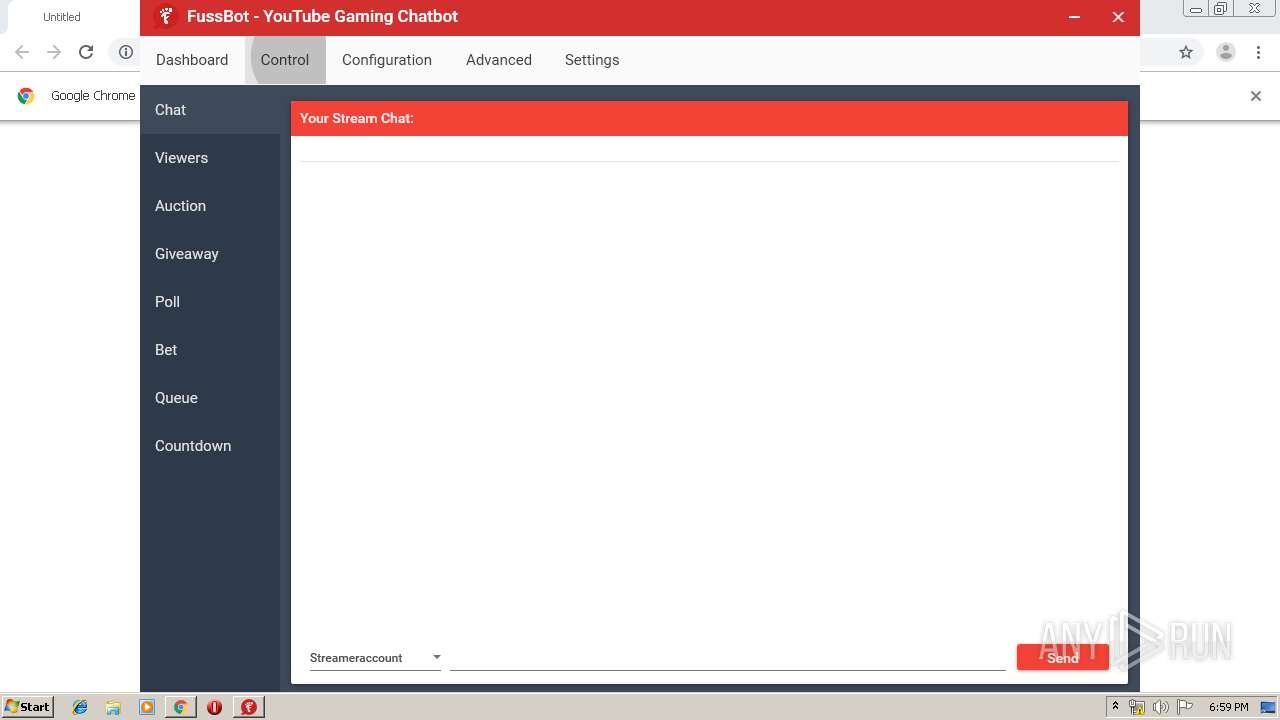
Task: Expand the Streameraccount dropdown
Action: click(375, 658)
